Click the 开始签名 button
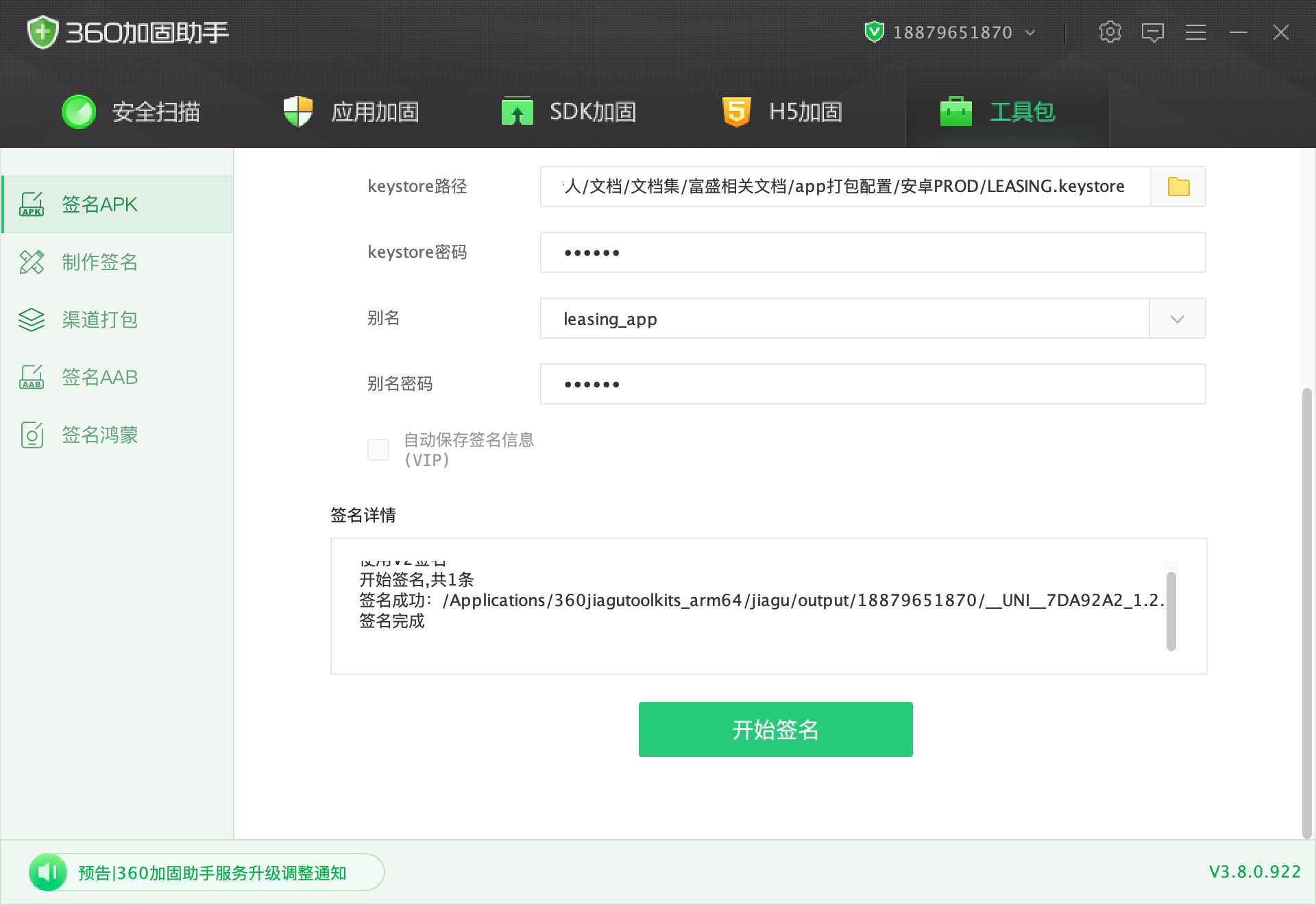 click(x=775, y=729)
